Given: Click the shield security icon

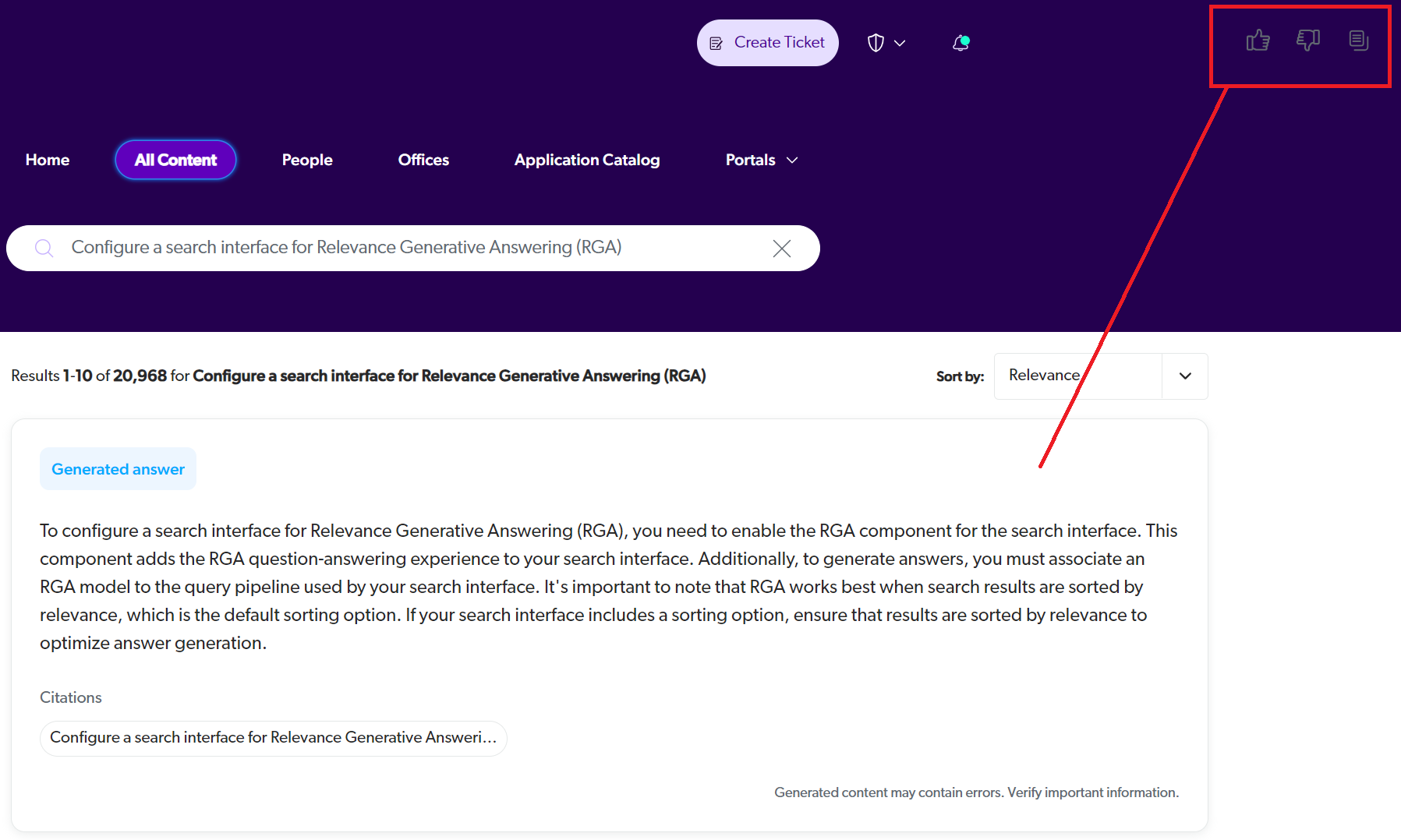Looking at the screenshot, I should (x=875, y=42).
